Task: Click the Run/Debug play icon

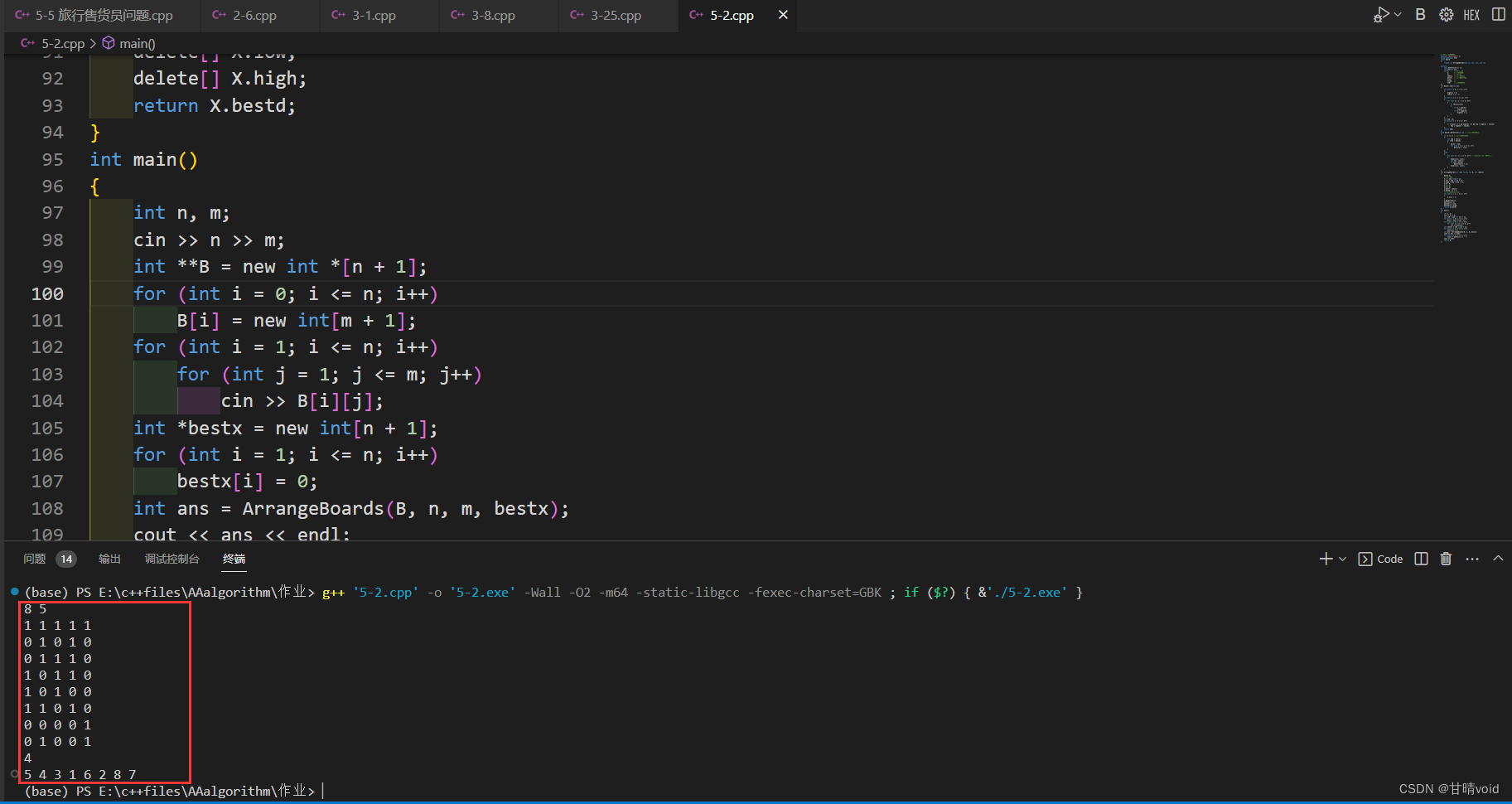Action: point(1380,14)
